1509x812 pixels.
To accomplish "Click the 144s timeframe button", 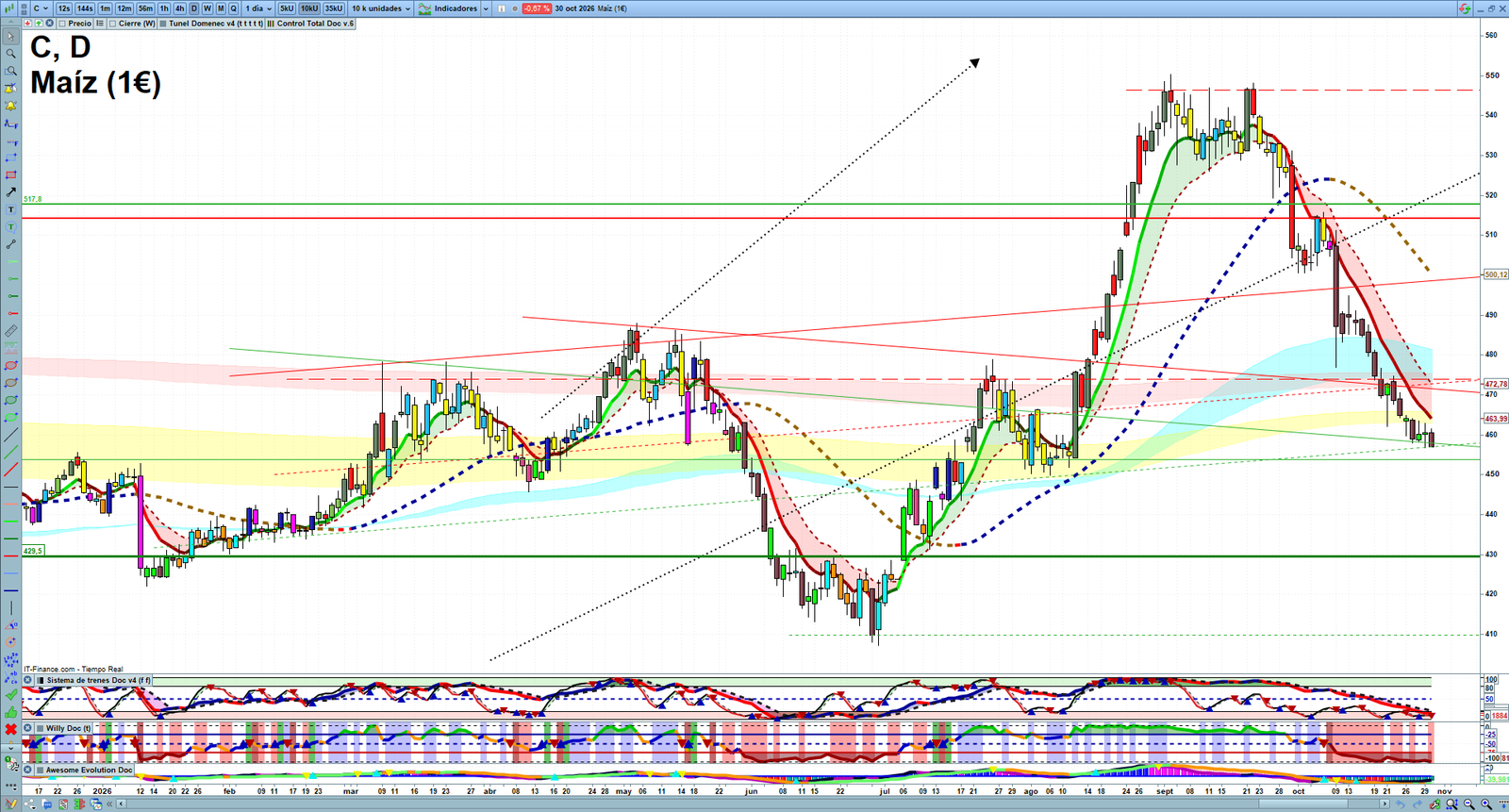I will pyautogui.click(x=85, y=8).
